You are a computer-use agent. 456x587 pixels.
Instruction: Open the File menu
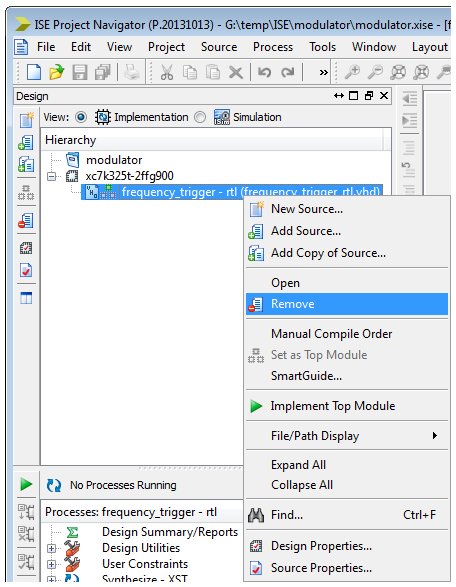pos(46,47)
